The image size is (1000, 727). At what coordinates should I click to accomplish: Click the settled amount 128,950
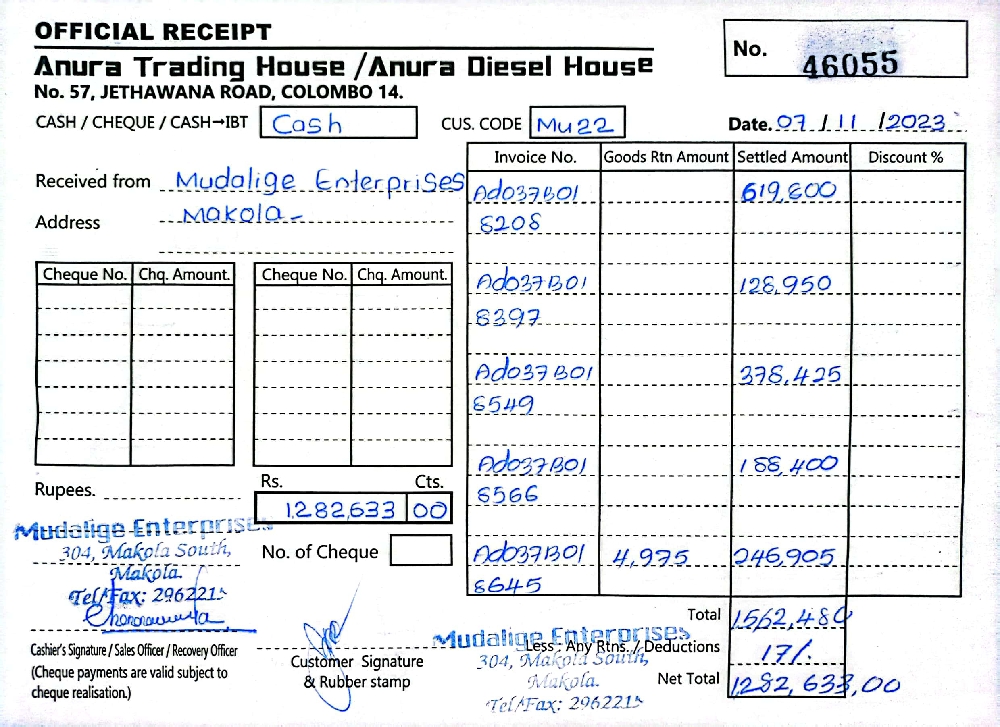(x=786, y=285)
